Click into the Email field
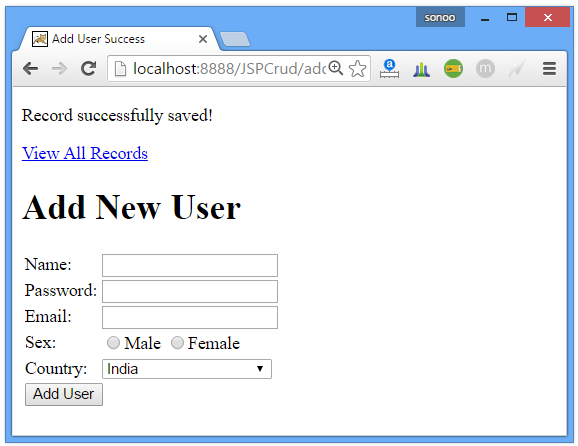 point(190,317)
